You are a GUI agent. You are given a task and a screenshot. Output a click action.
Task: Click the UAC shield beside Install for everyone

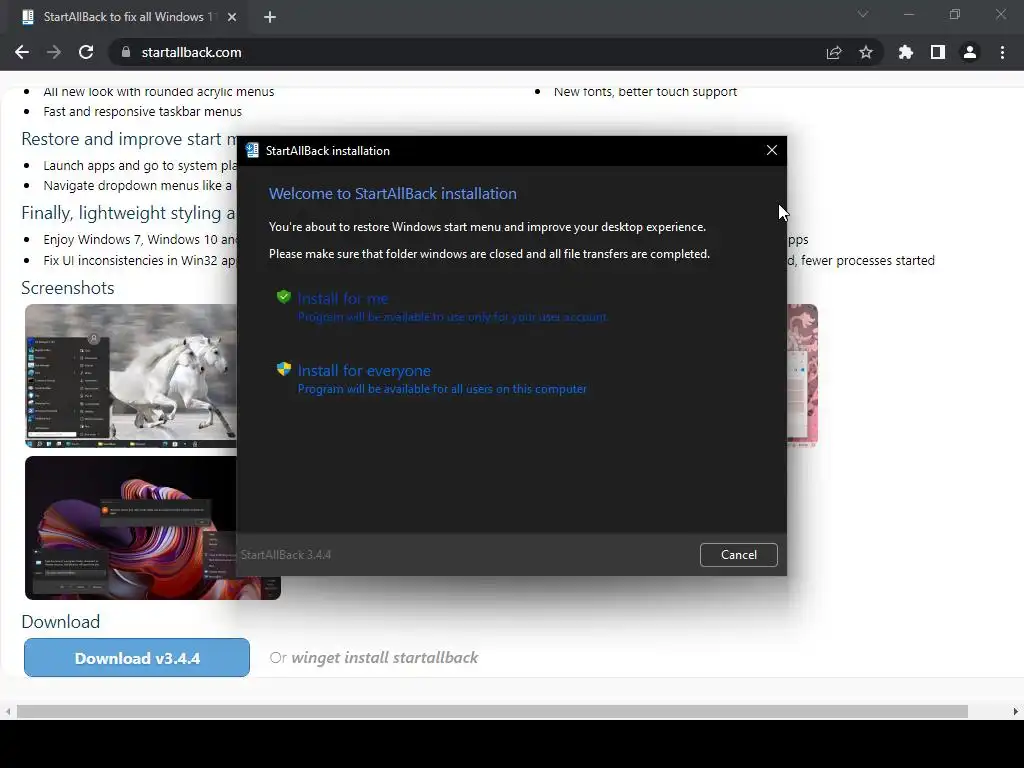point(283,369)
